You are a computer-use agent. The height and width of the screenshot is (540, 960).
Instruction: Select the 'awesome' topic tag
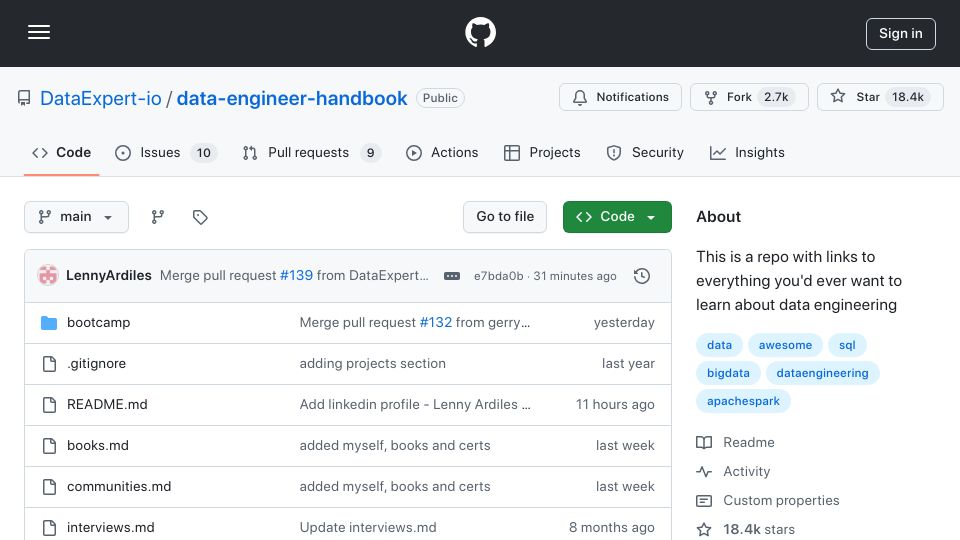[x=786, y=345]
